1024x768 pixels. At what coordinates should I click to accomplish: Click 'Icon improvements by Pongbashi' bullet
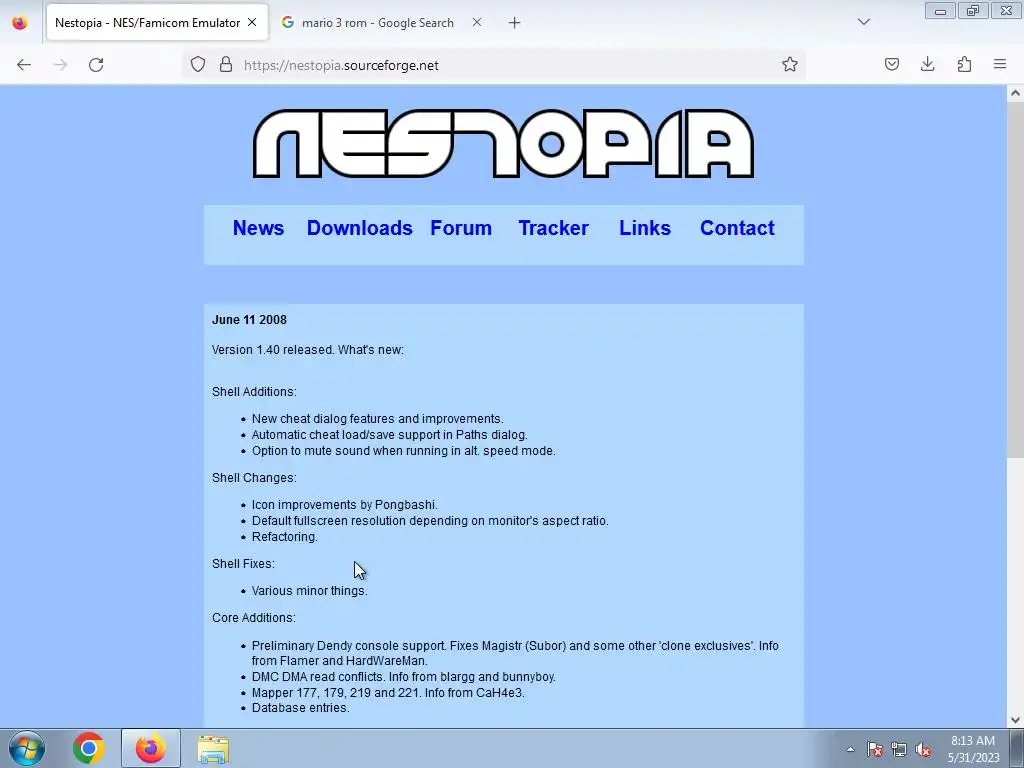click(345, 505)
